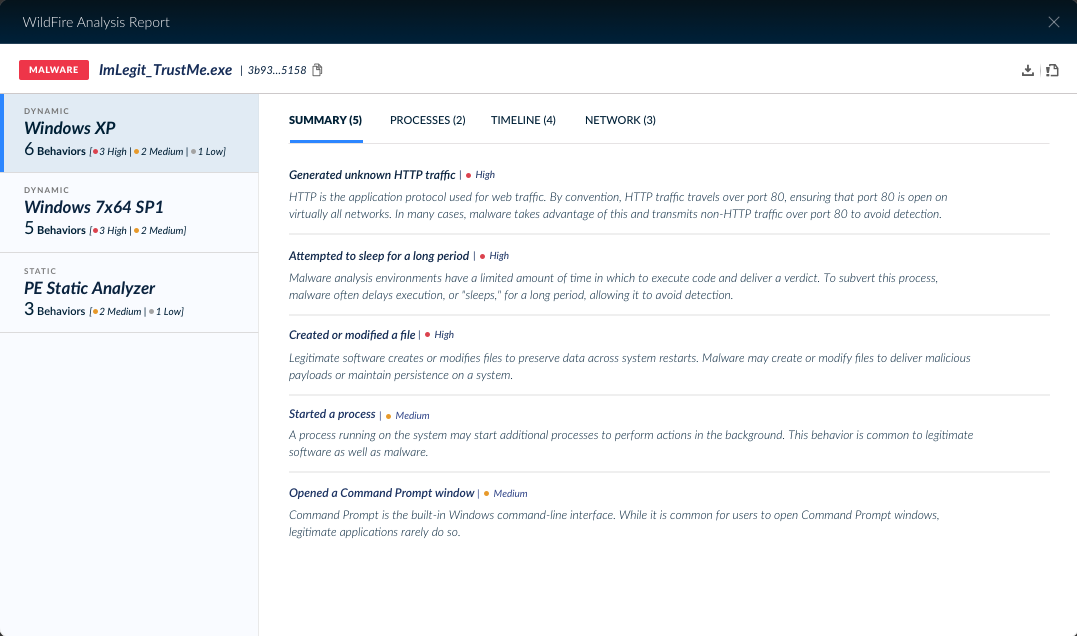Click the HTTP traffic description paragraph
Screen dimensions: 1077x636
[x=618, y=205]
